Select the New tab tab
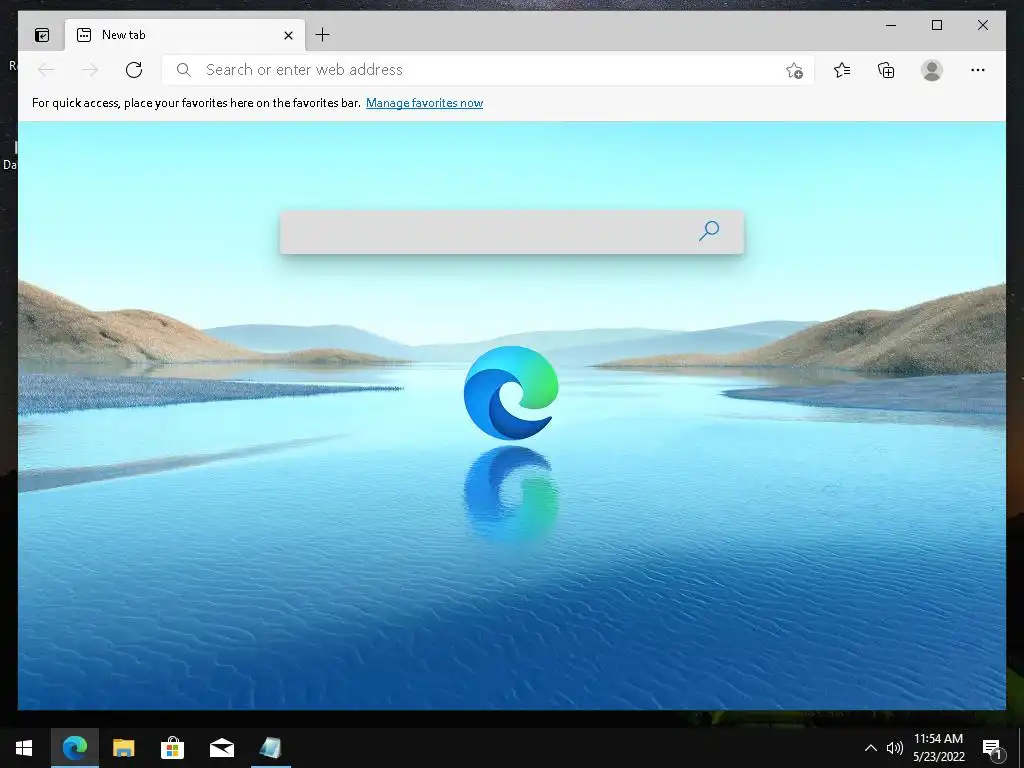This screenshot has width=1024, height=768. point(185,35)
